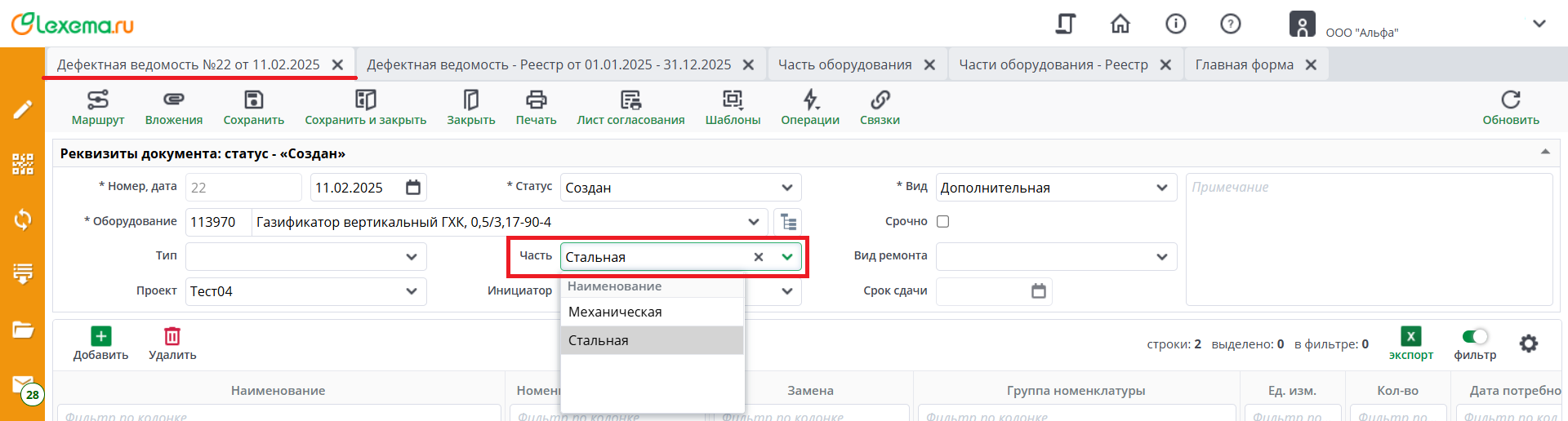Click the Кол-во column header

(x=1397, y=391)
